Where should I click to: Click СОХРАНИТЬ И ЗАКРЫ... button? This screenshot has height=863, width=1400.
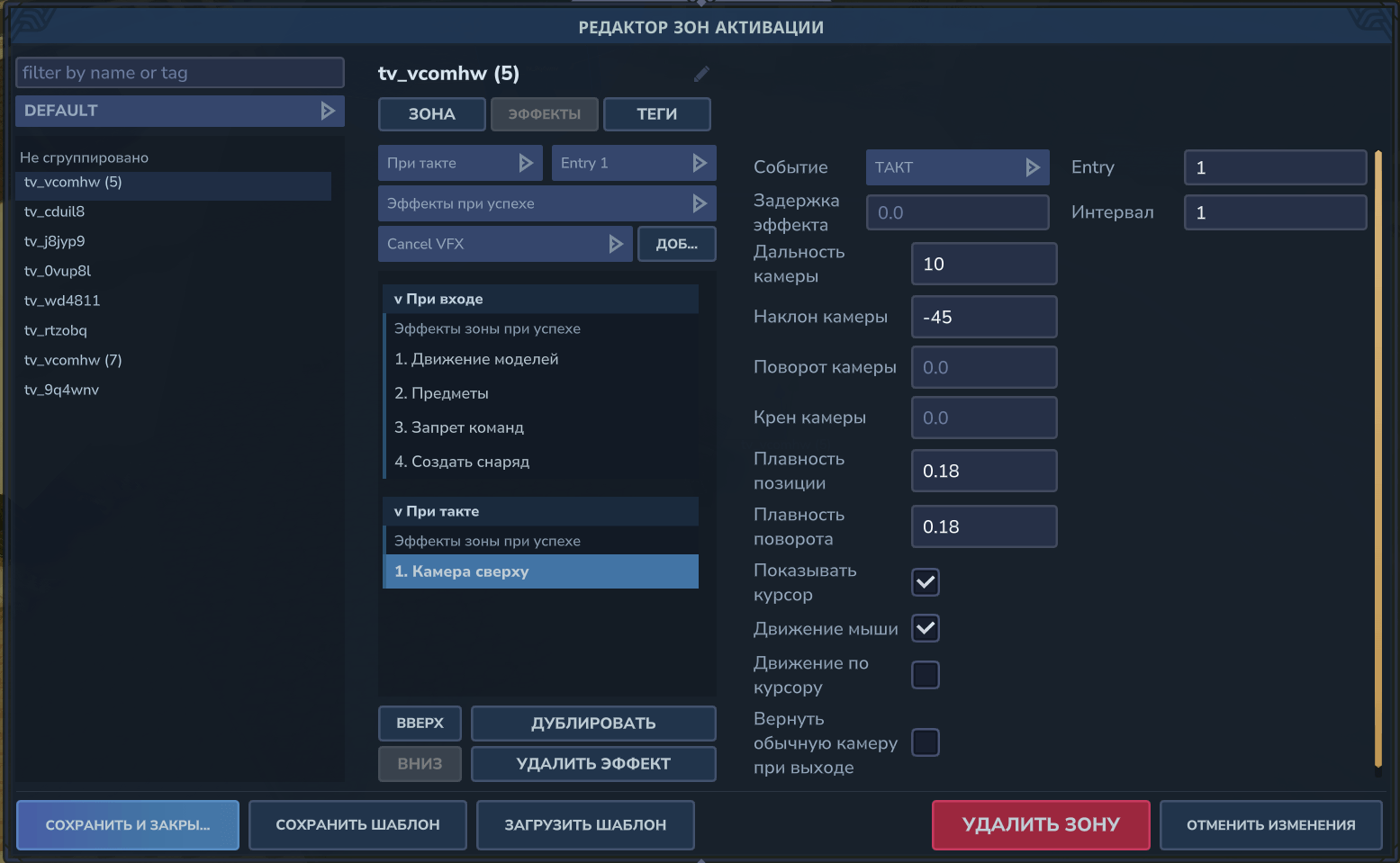click(x=128, y=825)
